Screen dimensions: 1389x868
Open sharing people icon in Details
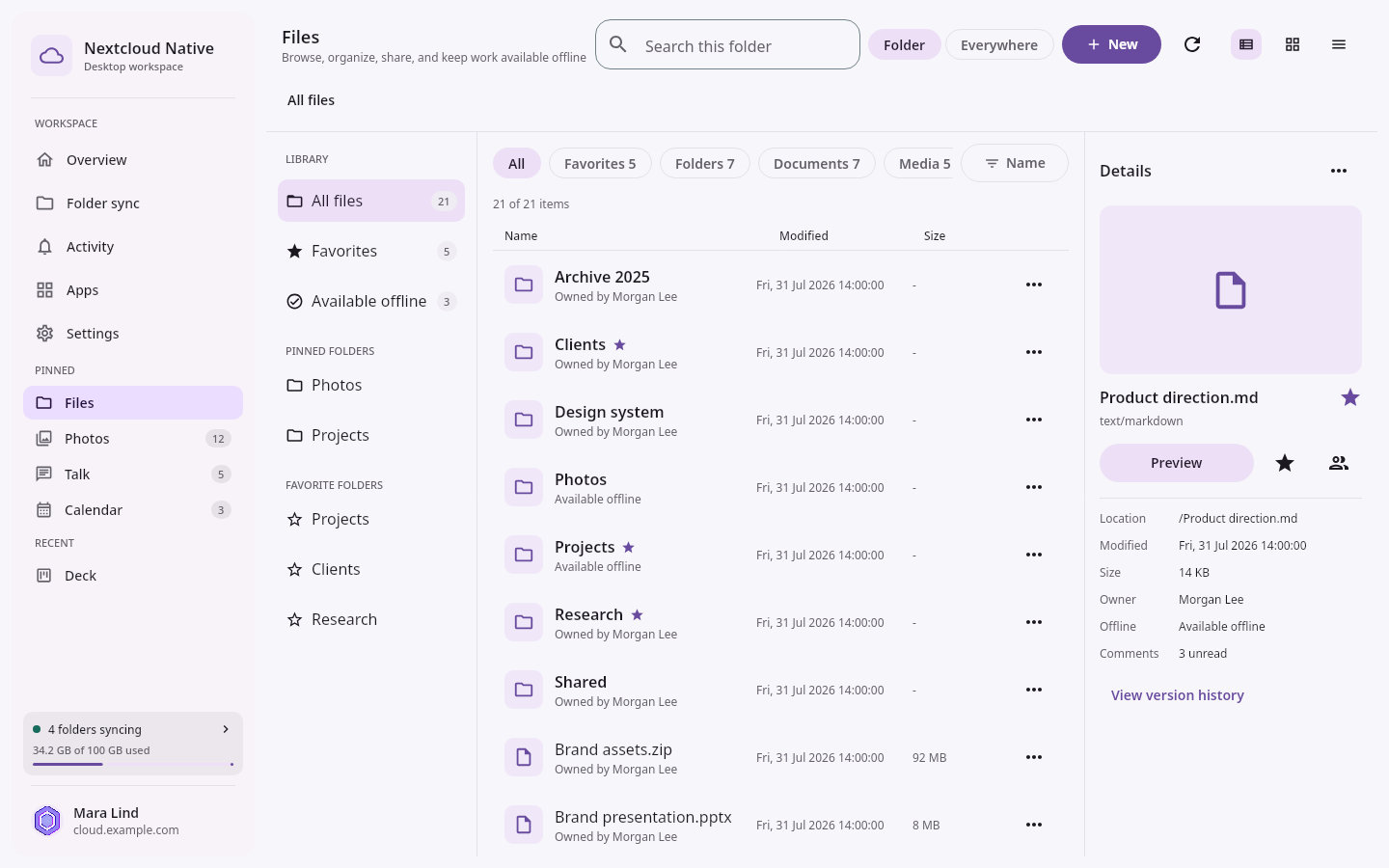tap(1339, 463)
